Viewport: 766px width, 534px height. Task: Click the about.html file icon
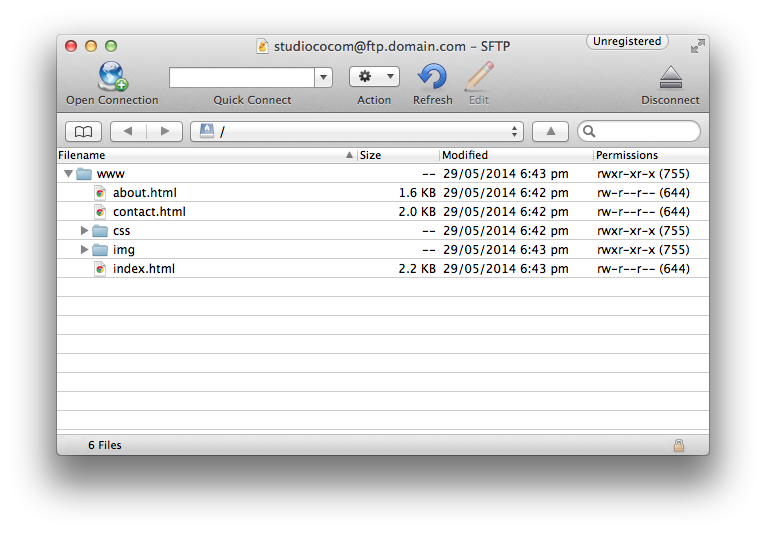click(x=100, y=193)
